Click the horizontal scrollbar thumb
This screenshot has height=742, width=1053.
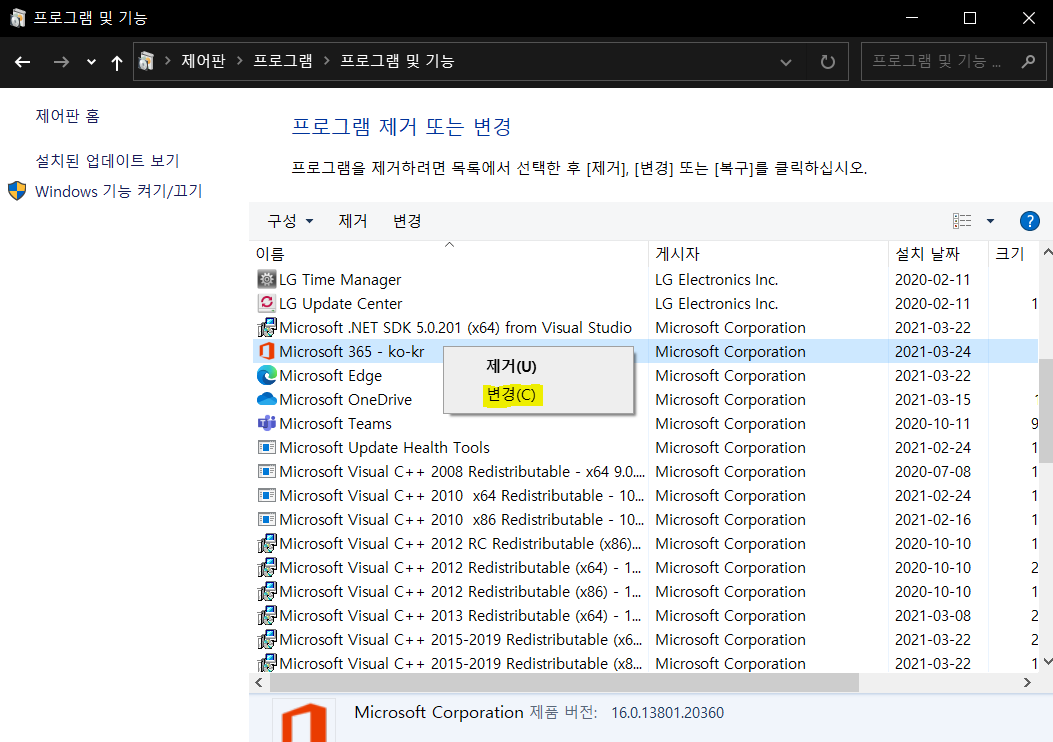[x=564, y=682]
